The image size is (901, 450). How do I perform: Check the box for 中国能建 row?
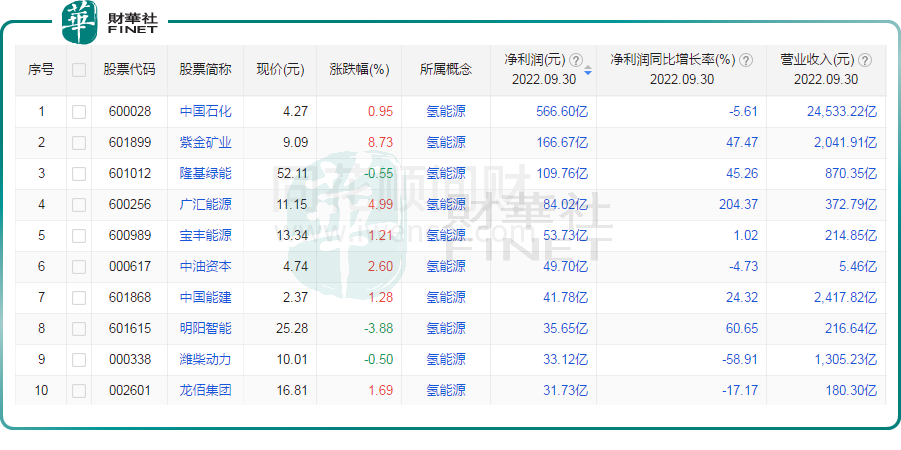[79, 298]
